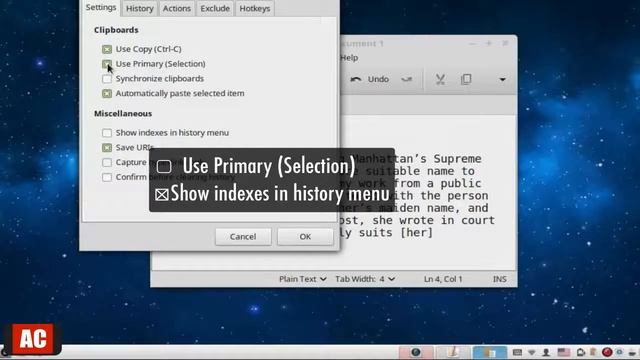640x360 pixels.
Task: Expand the editor toolbar overflow arrow
Action: [x=502, y=80]
